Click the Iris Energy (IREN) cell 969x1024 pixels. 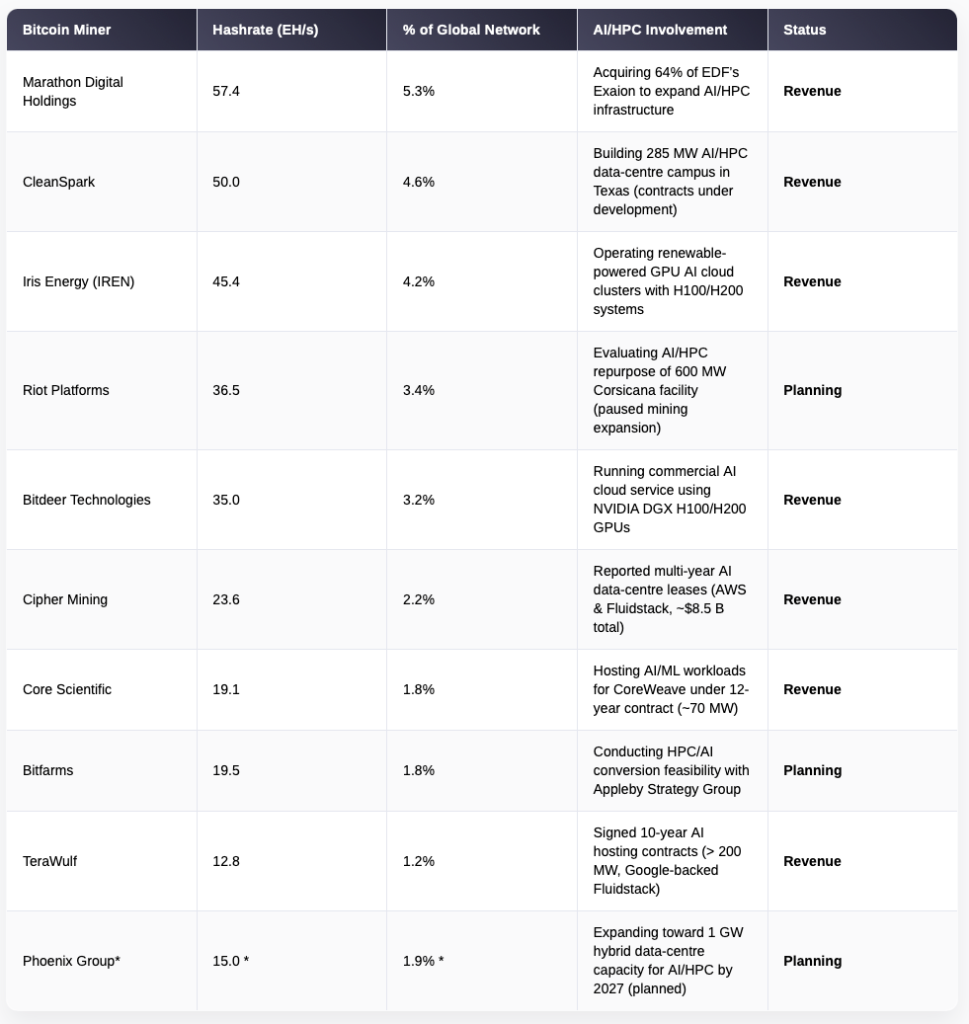click(78, 282)
